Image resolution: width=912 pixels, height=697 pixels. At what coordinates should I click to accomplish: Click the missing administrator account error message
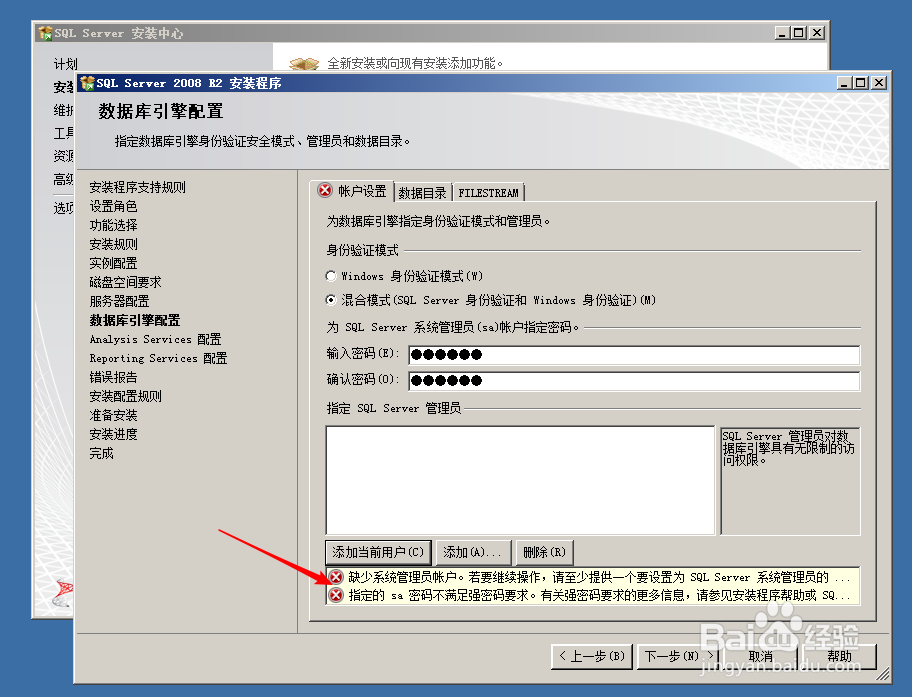[599, 577]
